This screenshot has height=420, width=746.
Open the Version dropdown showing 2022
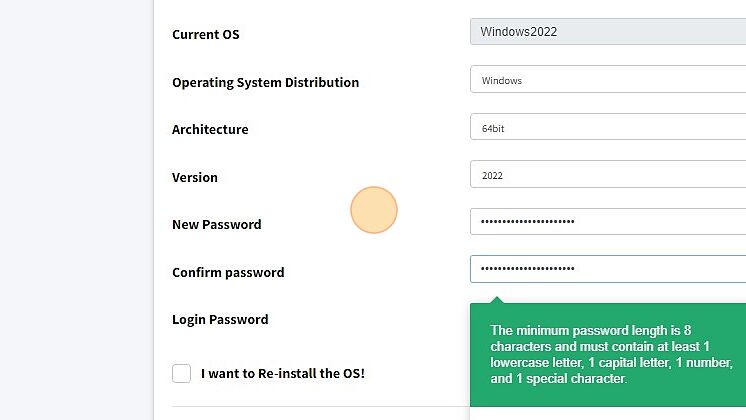point(608,174)
